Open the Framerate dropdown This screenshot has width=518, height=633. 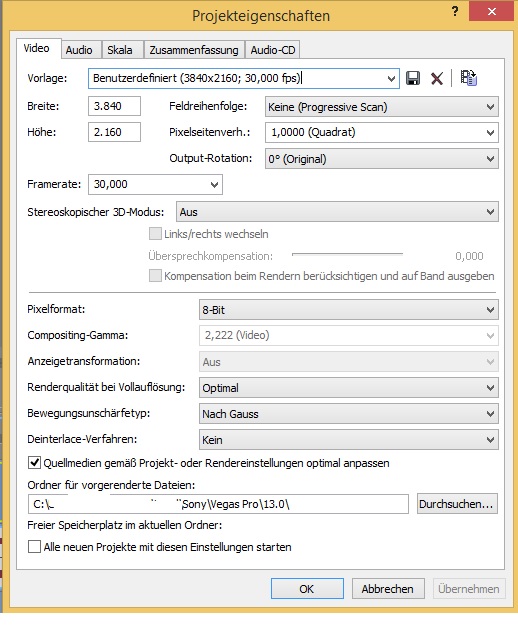click(x=155, y=184)
